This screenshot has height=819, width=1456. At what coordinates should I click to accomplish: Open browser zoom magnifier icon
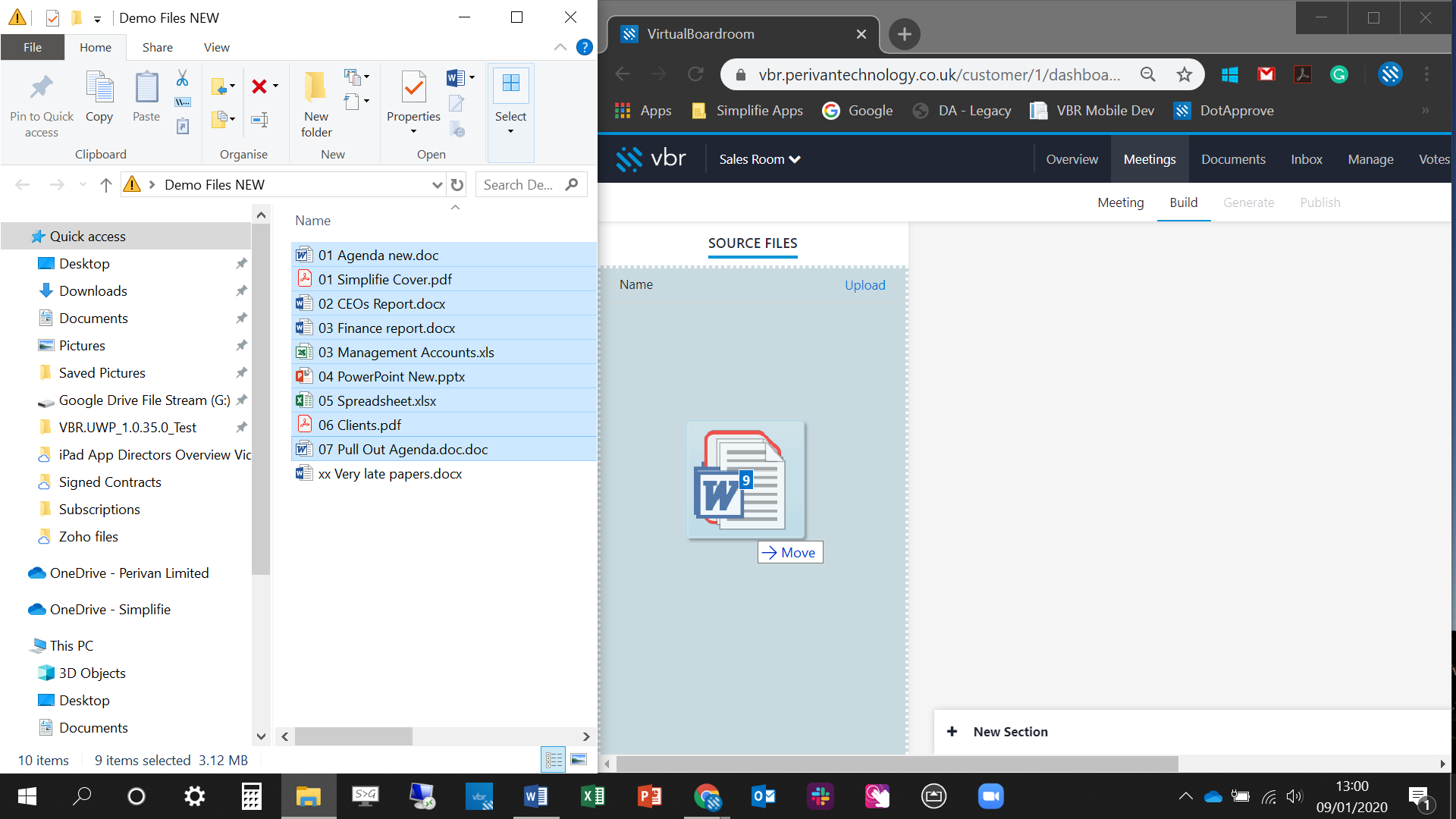pos(1148,74)
